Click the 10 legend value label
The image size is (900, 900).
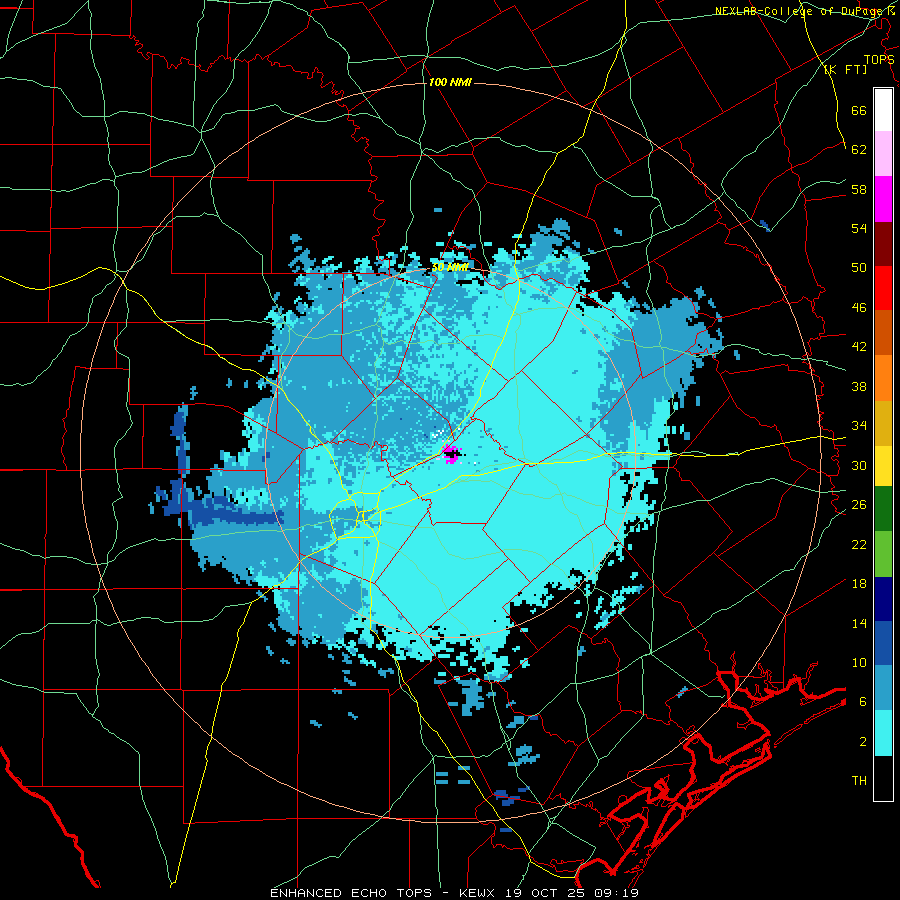(859, 662)
